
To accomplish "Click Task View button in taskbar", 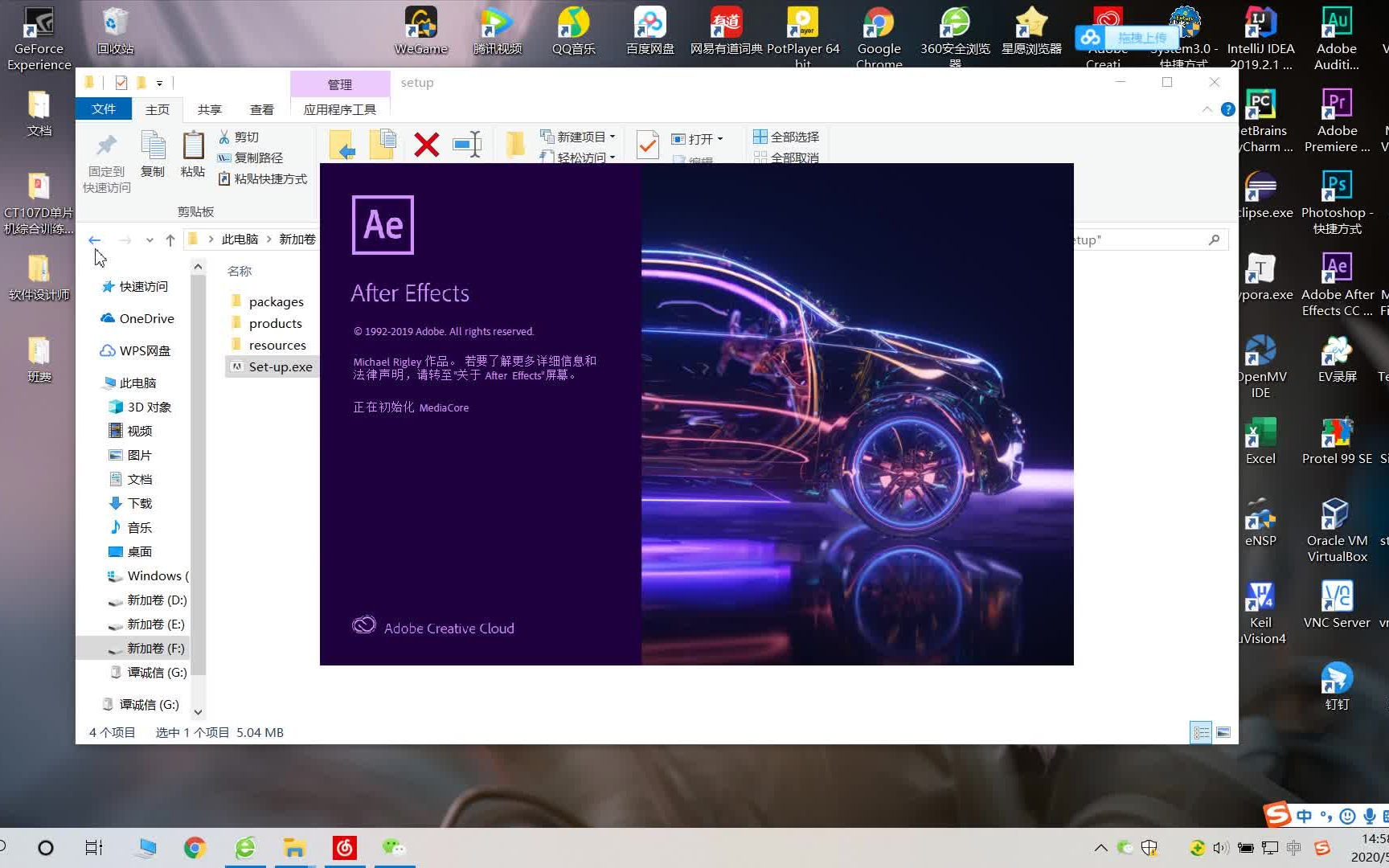I will [94, 847].
